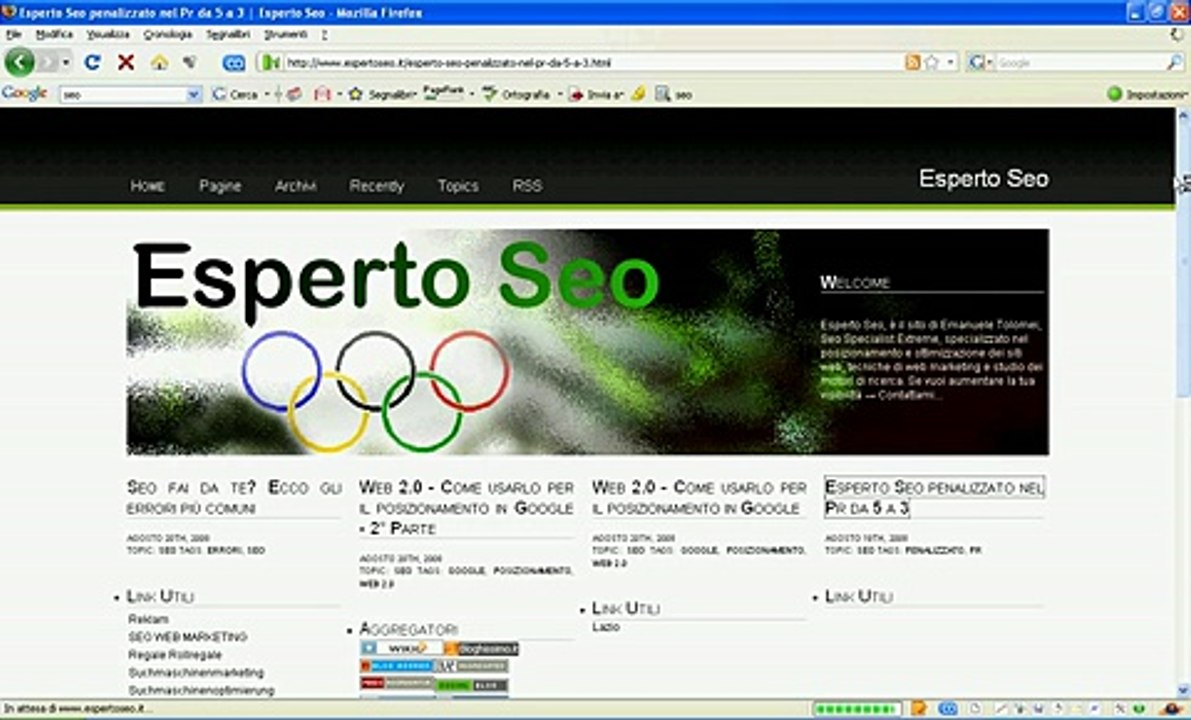The height and width of the screenshot is (720, 1191).
Task: Expand the Google toolbar search box dropdown
Action: [194, 94]
